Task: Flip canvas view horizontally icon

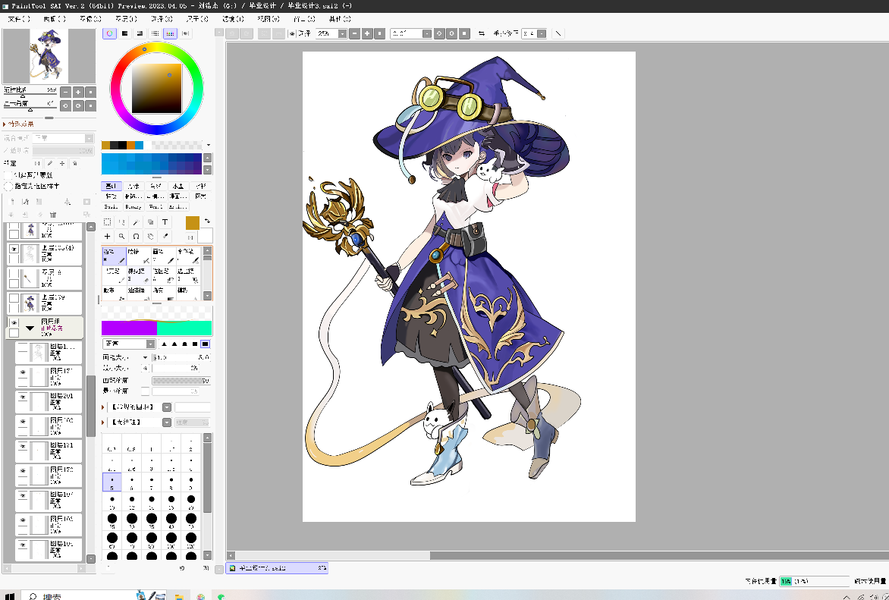Action: pyautogui.click(x=481, y=33)
